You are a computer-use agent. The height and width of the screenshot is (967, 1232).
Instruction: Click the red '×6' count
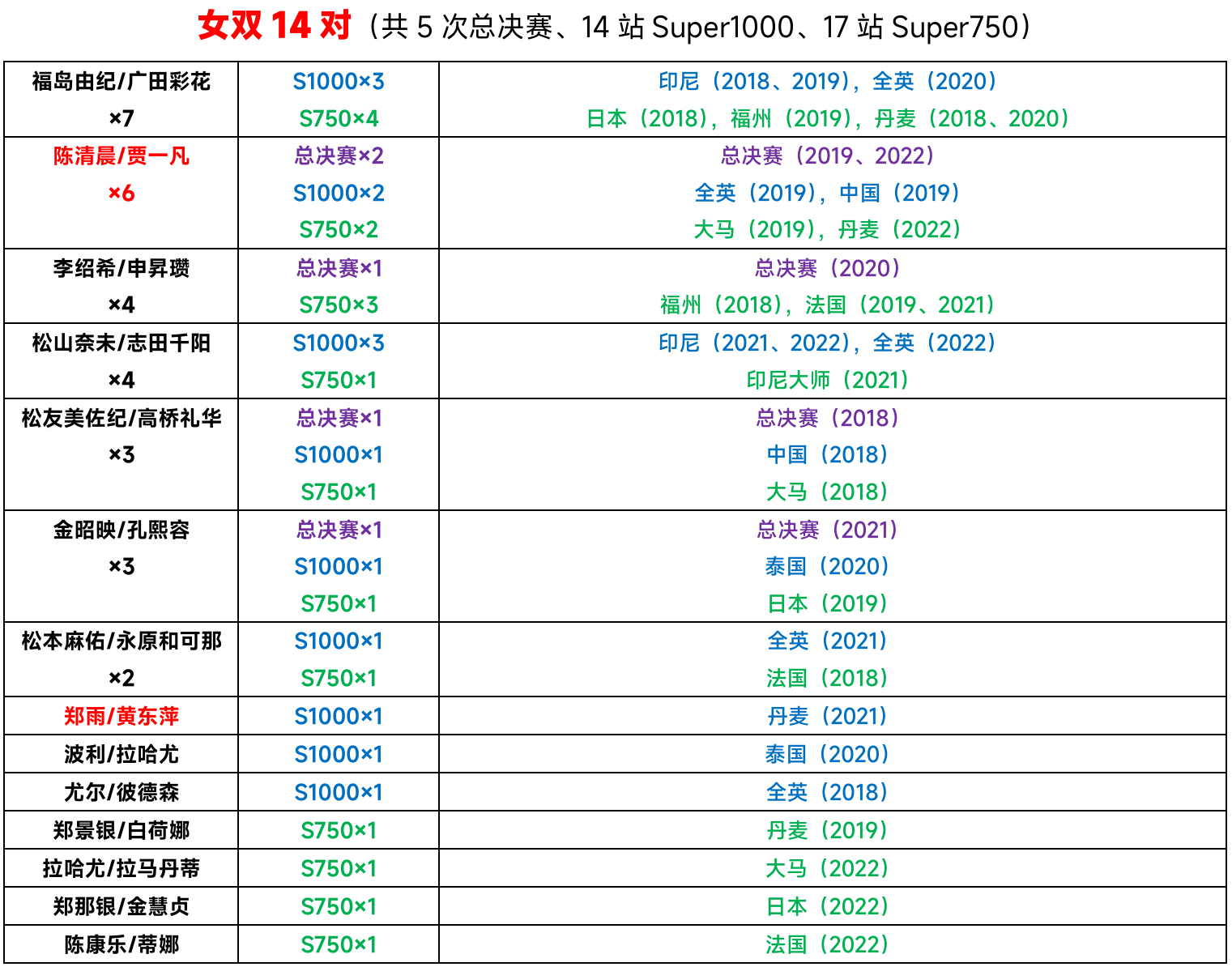pos(121,193)
